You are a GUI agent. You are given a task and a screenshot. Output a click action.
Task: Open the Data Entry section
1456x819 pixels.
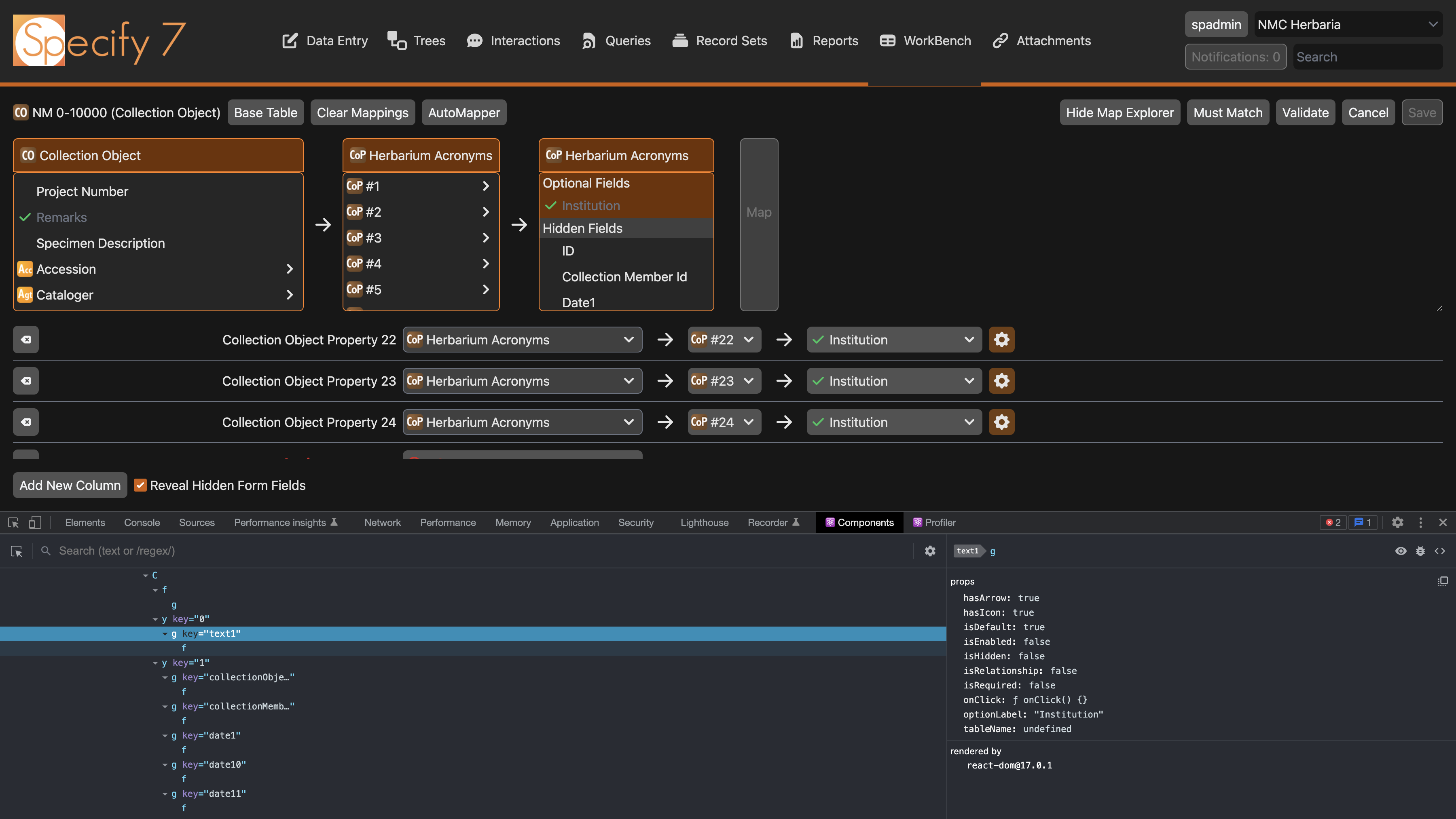324,40
